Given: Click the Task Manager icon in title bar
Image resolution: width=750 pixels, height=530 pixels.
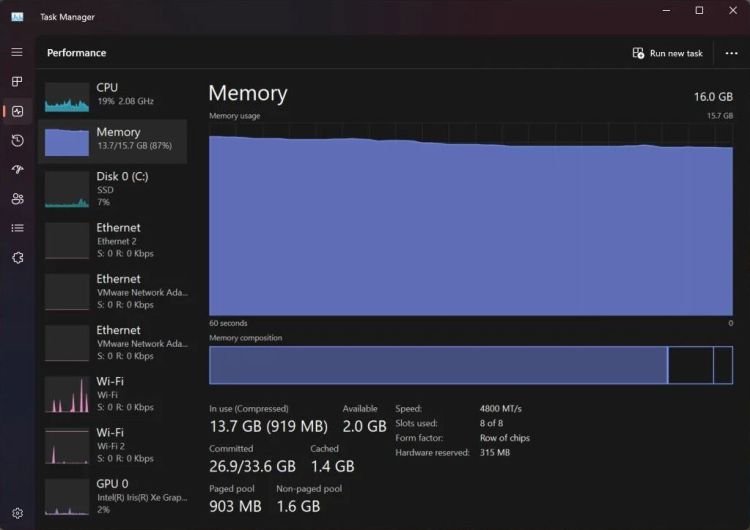Looking at the screenshot, I should (x=17, y=16).
